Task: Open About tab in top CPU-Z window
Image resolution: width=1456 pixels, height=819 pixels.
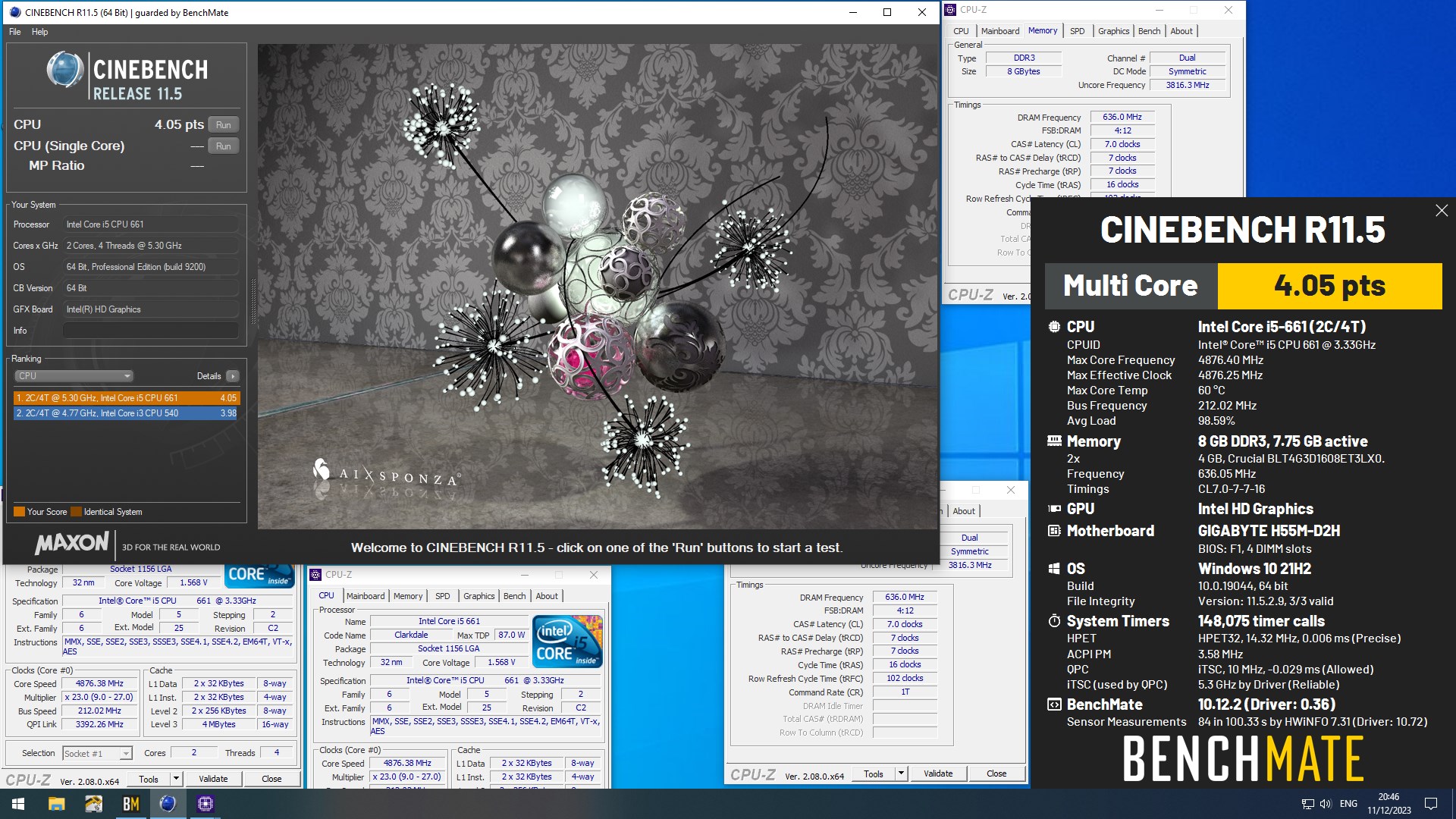Action: click(1181, 31)
